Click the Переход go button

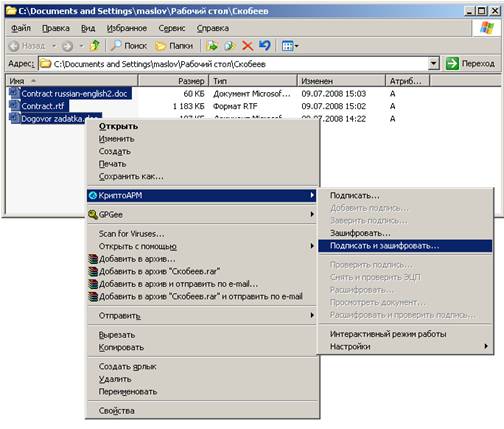470,63
